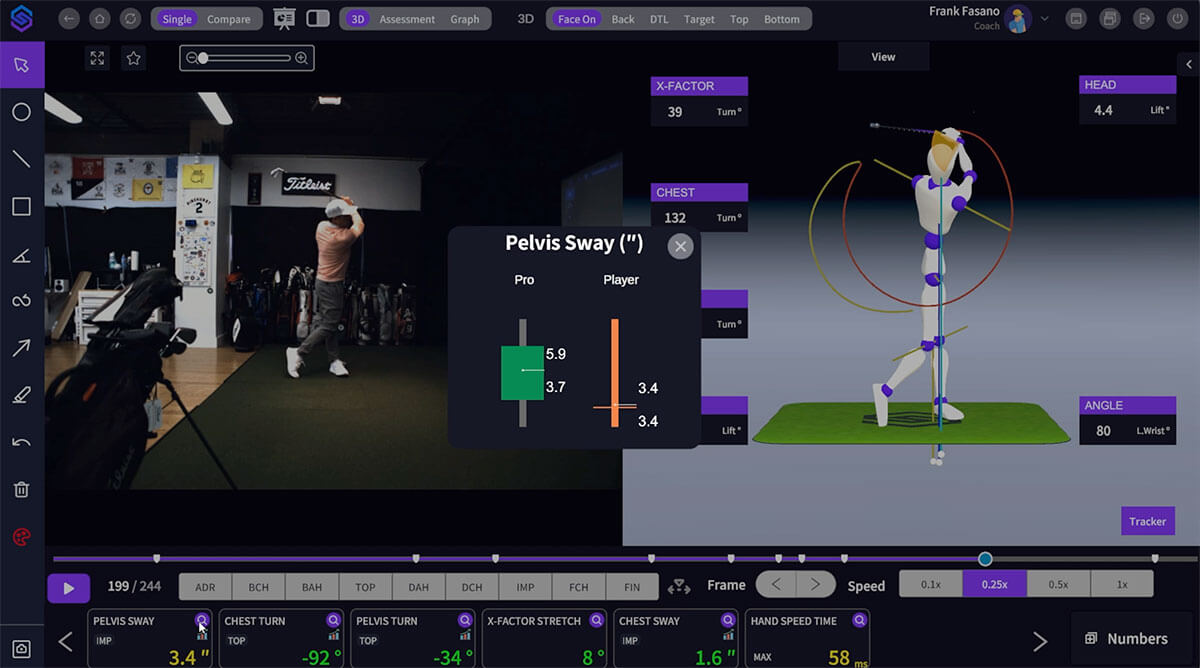Switch to the Graph tab
Image resolution: width=1200 pixels, height=668 pixels.
point(464,18)
